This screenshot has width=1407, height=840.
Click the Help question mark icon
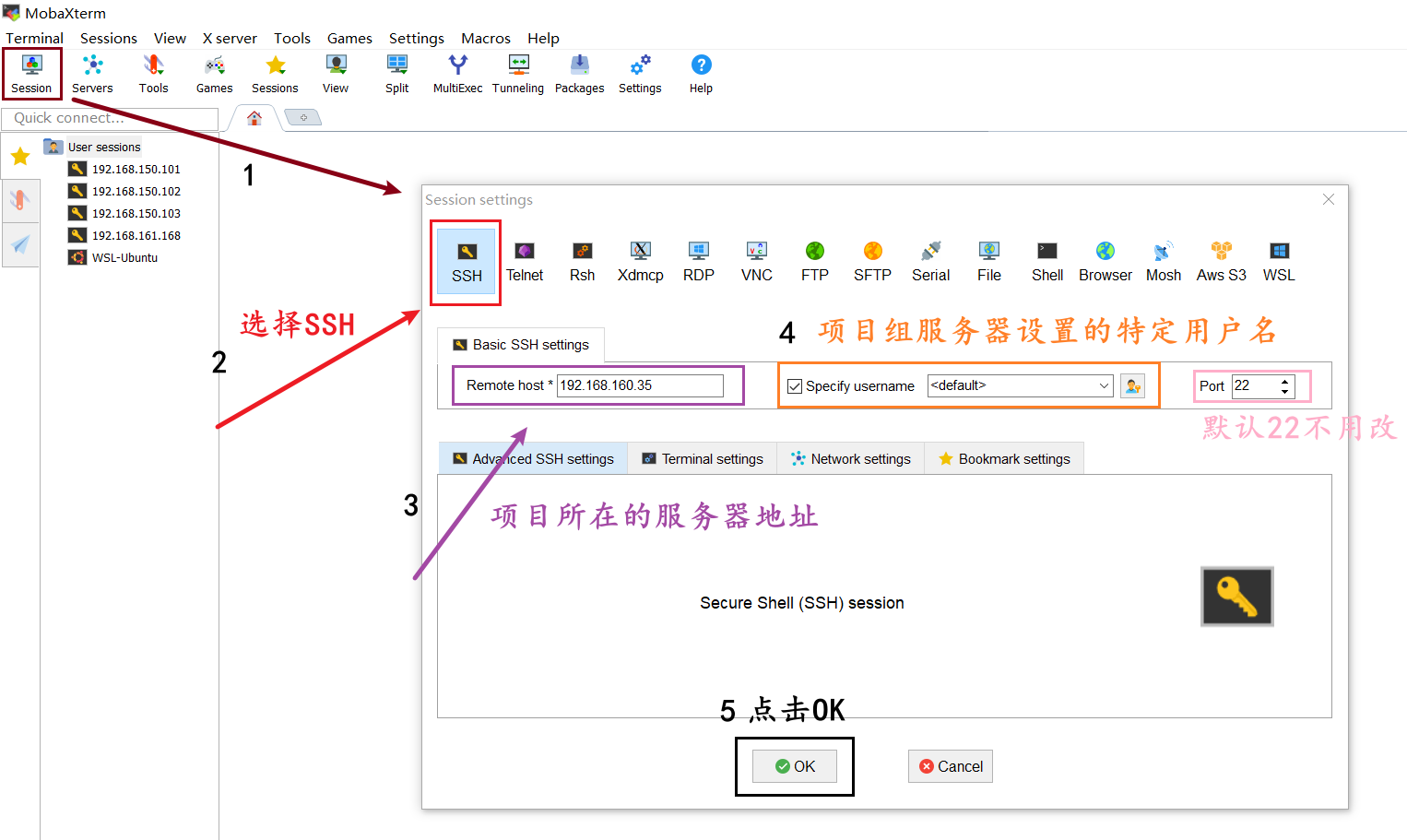[x=701, y=74]
